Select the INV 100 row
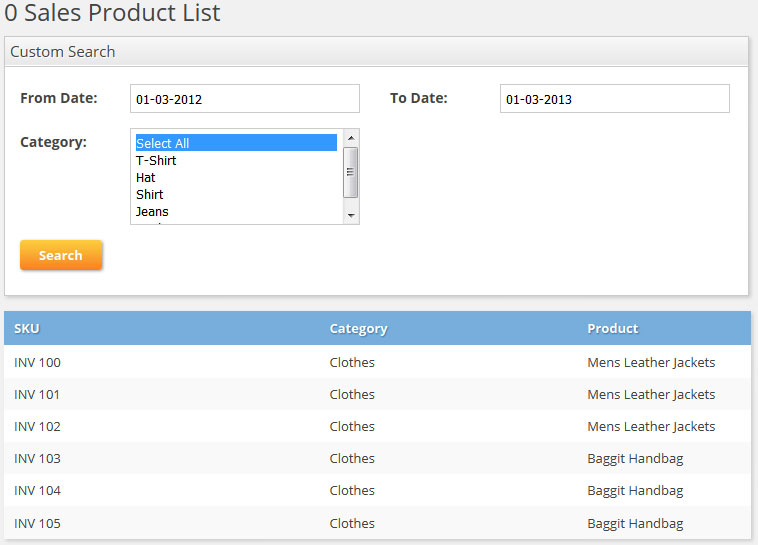Image resolution: width=758 pixels, height=545 pixels. tap(37, 362)
